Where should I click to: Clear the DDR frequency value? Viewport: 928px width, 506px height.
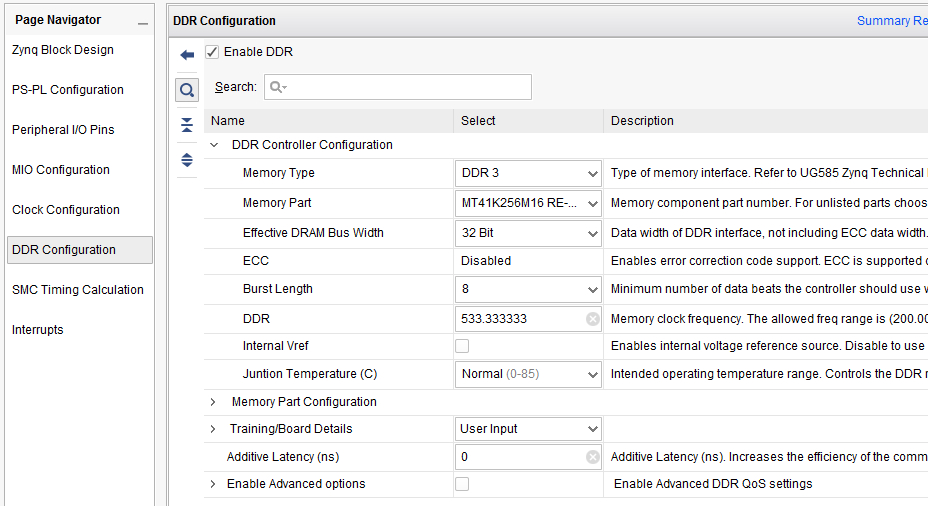tap(592, 319)
